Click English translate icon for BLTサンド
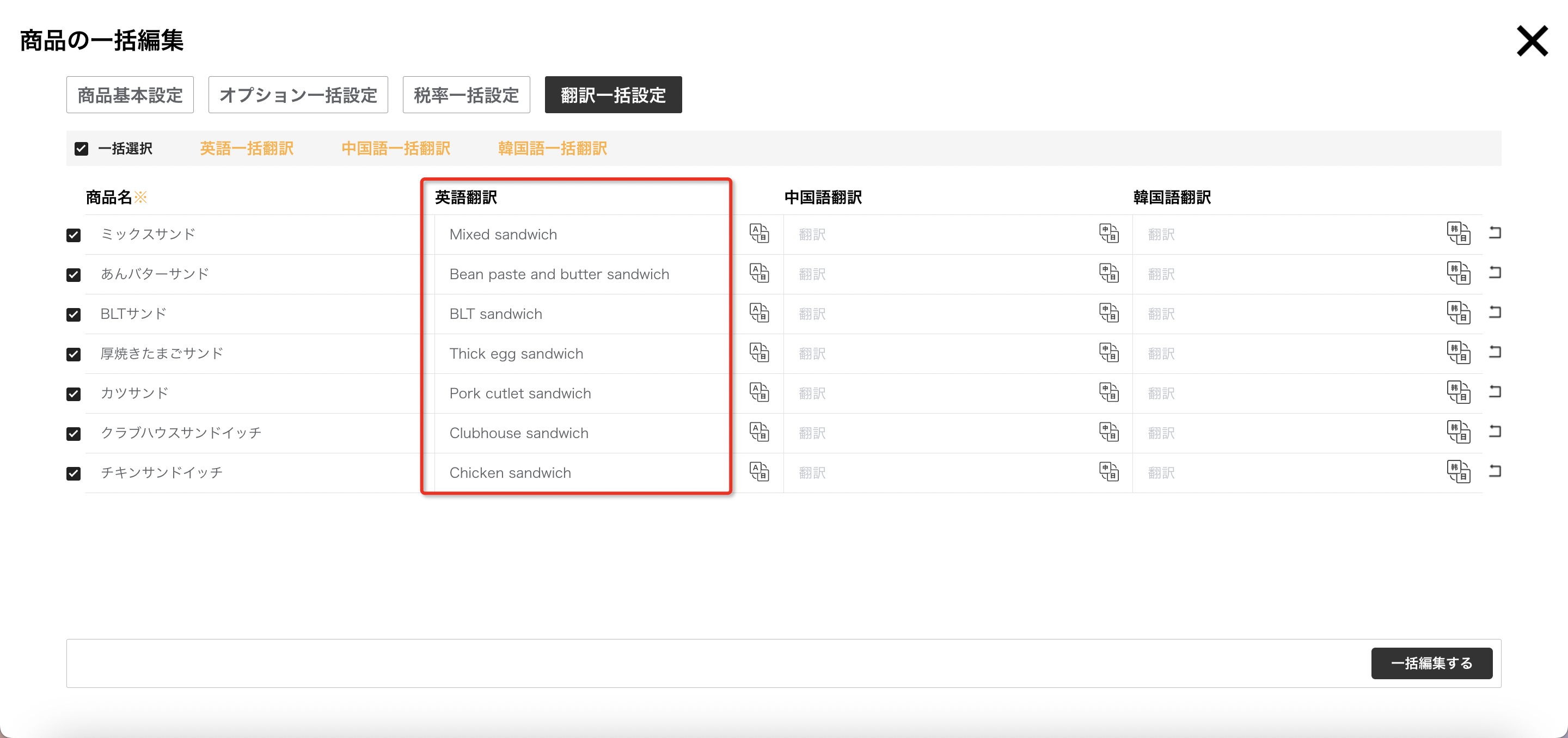 759,313
